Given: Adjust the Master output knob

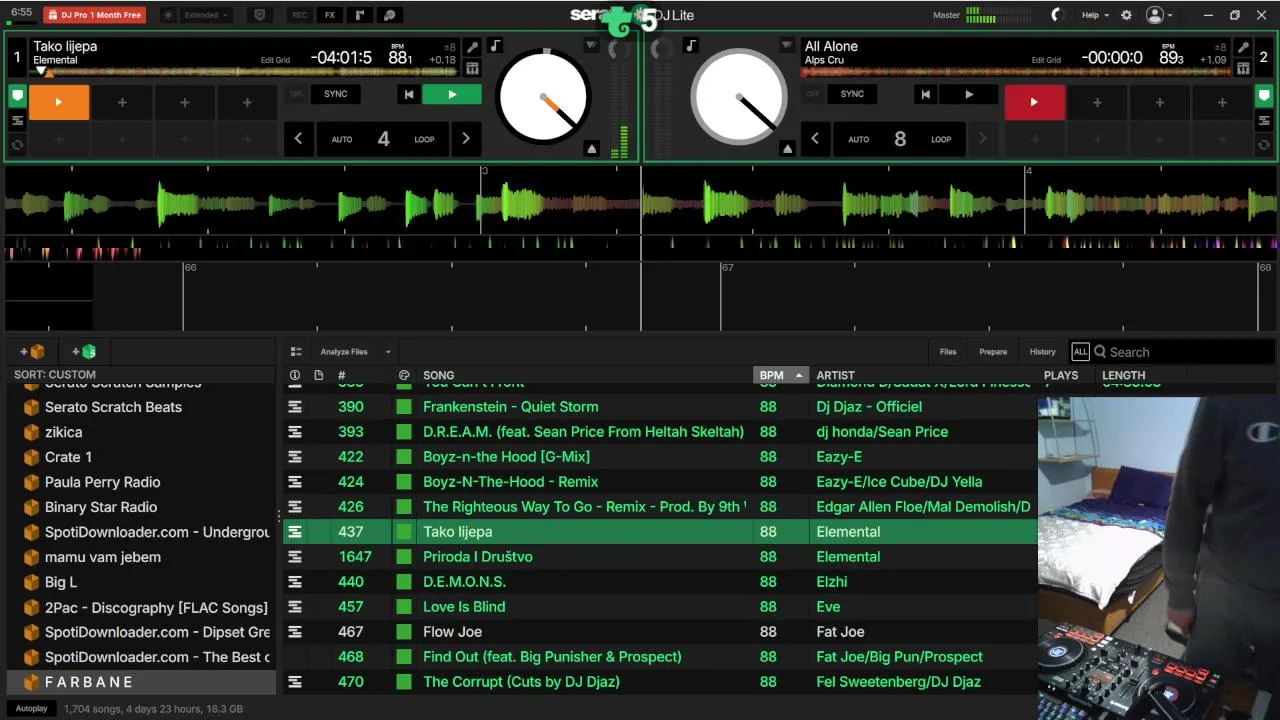Looking at the screenshot, I should point(1058,15).
